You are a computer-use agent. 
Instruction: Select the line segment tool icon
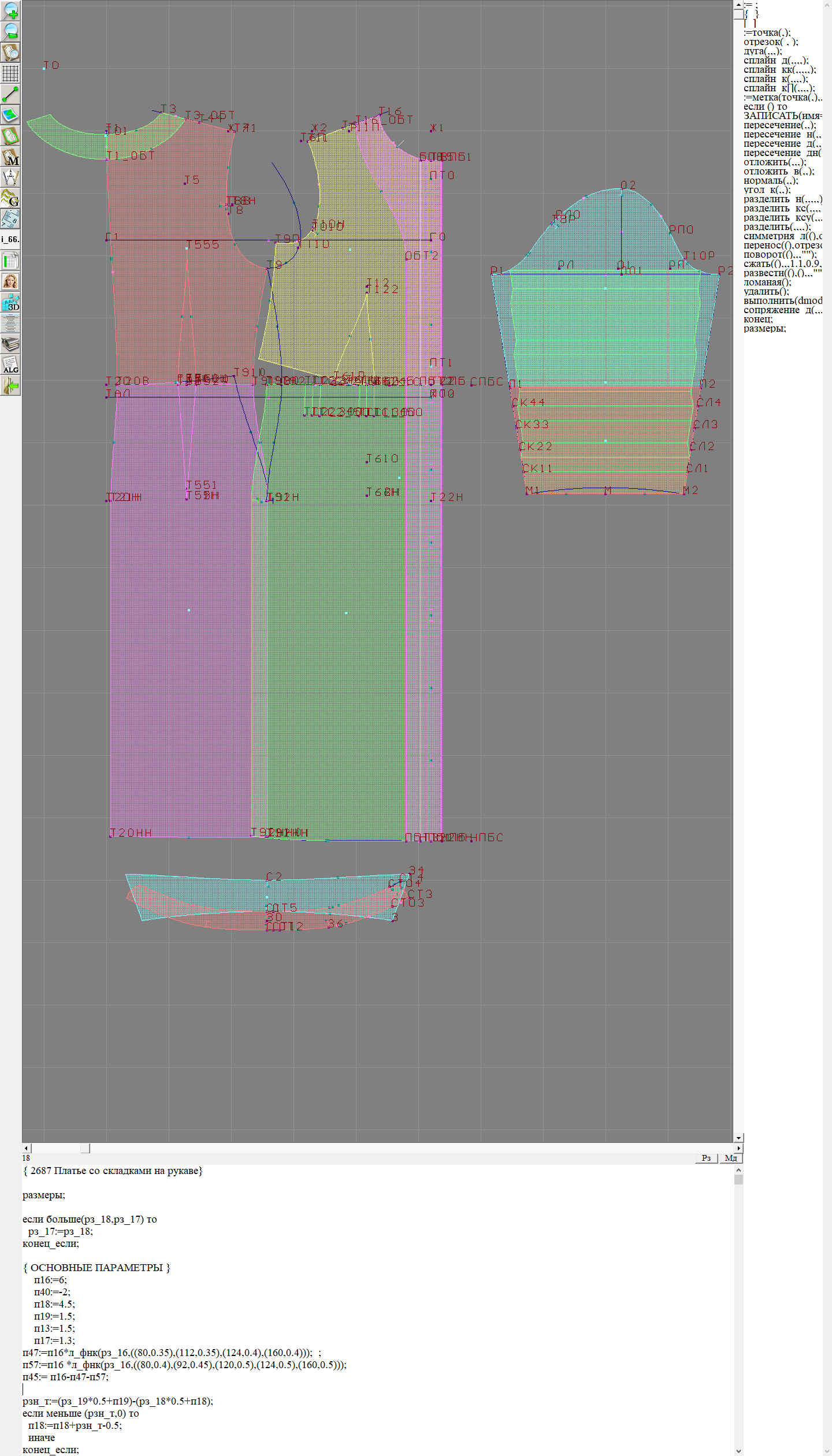pyautogui.click(x=10, y=94)
